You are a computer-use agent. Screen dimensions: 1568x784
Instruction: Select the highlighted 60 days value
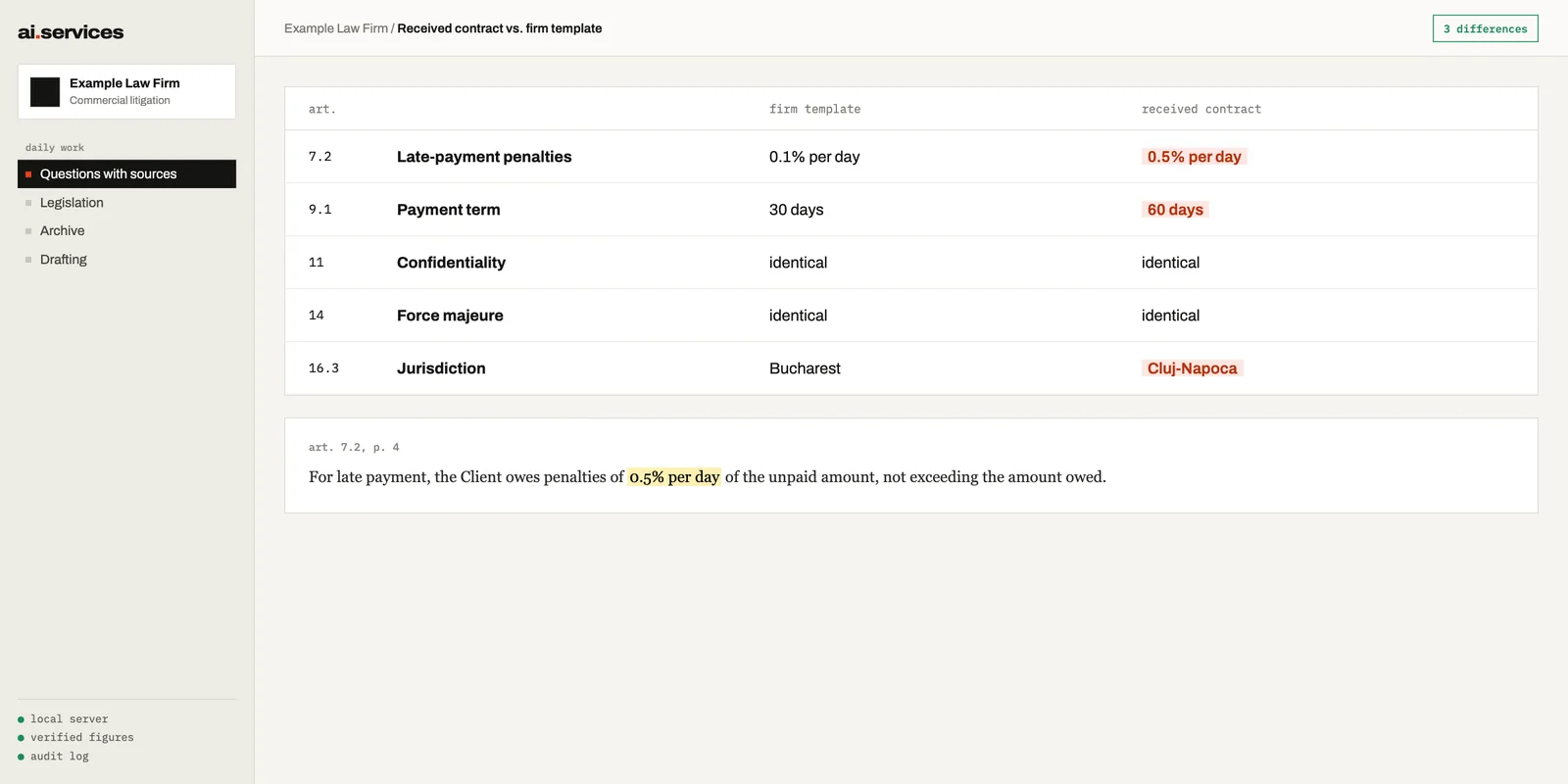[x=1175, y=210]
